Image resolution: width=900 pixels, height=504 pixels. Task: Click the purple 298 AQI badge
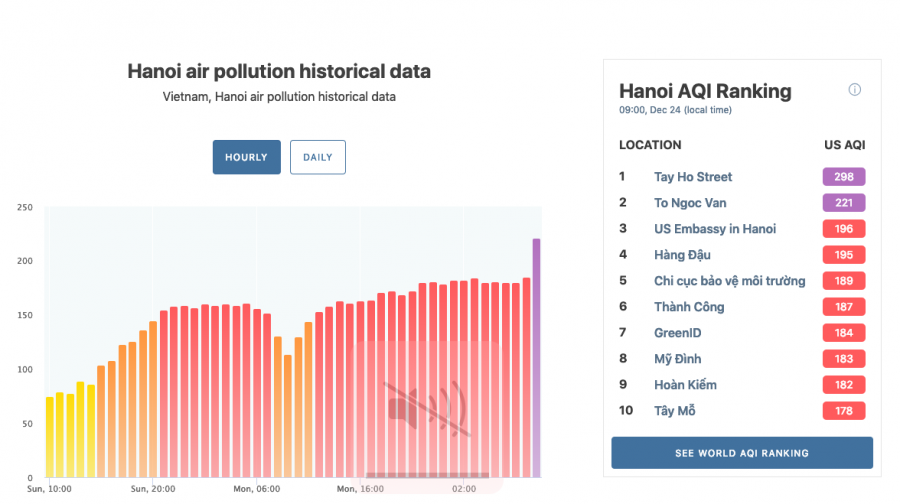(843, 177)
